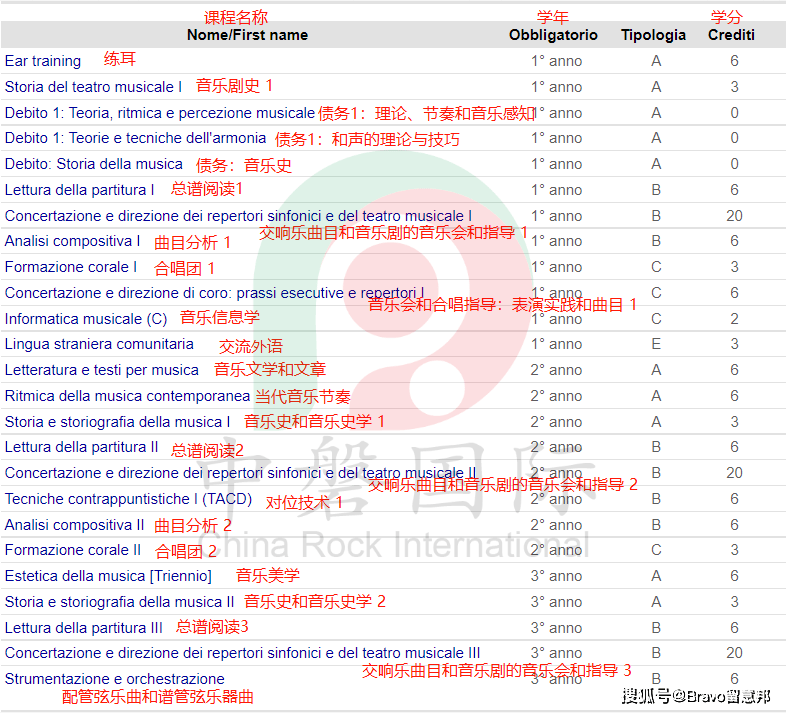Click credits 3 for Storia del teatro musicale I
The width and height of the screenshot is (786, 713).
tap(734, 87)
